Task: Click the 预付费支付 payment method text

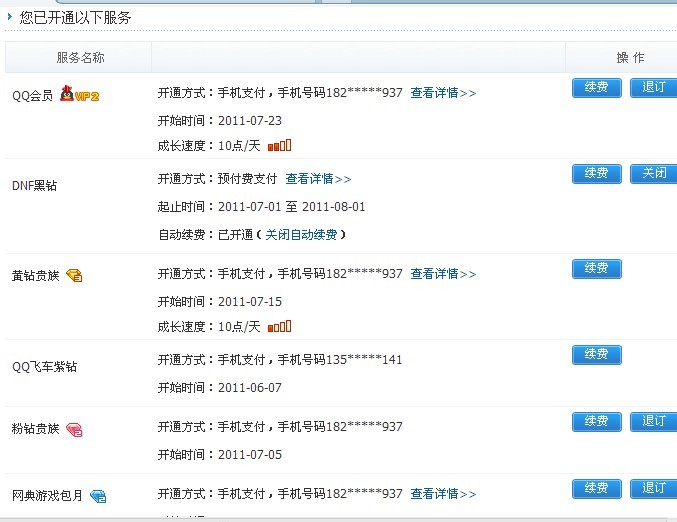Action: (247, 179)
